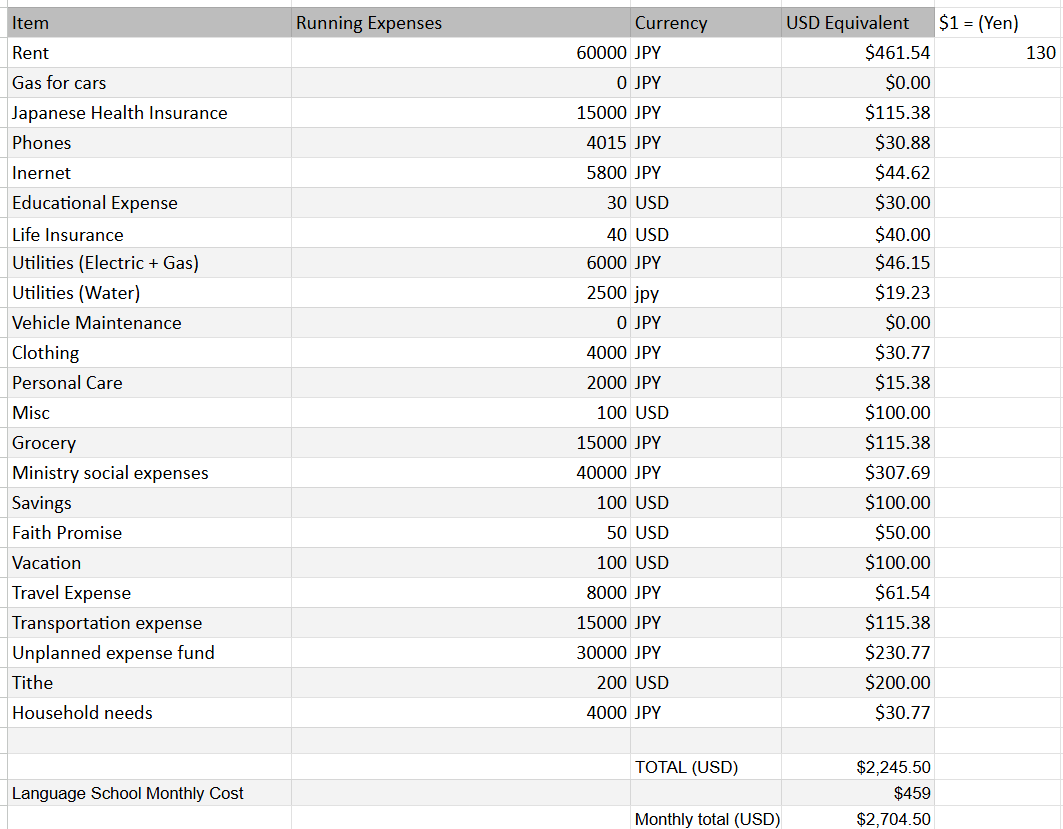
Task: Click the Tithe USD Equivalent $200.00 cell
Action: (858, 683)
